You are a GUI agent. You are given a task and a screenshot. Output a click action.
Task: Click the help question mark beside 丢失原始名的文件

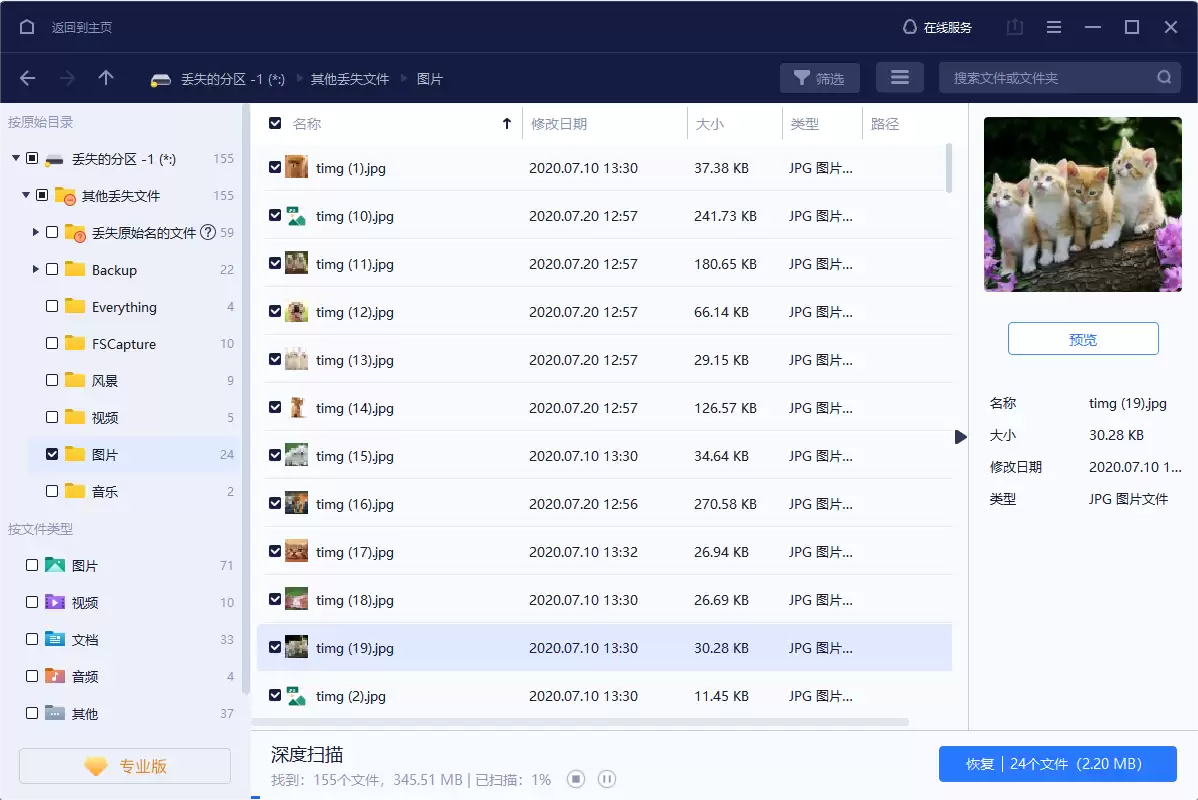[208, 232]
